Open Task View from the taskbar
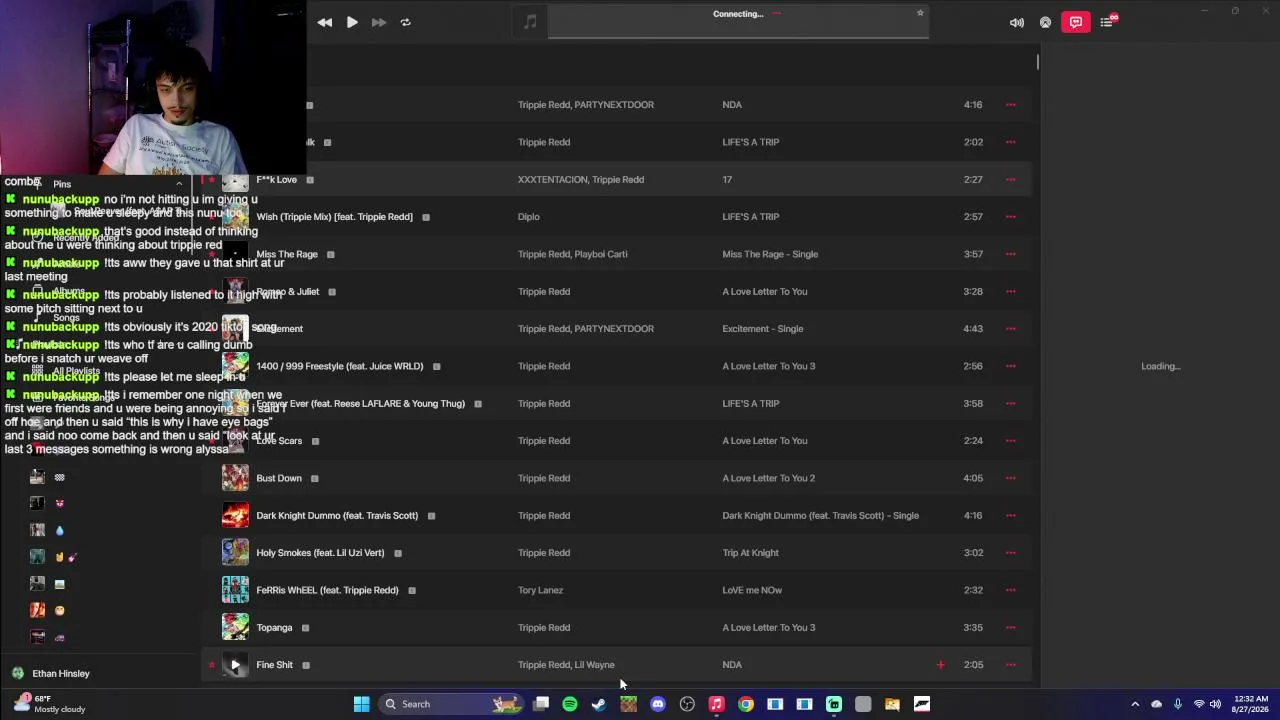This screenshot has width=1280, height=720. (x=541, y=704)
